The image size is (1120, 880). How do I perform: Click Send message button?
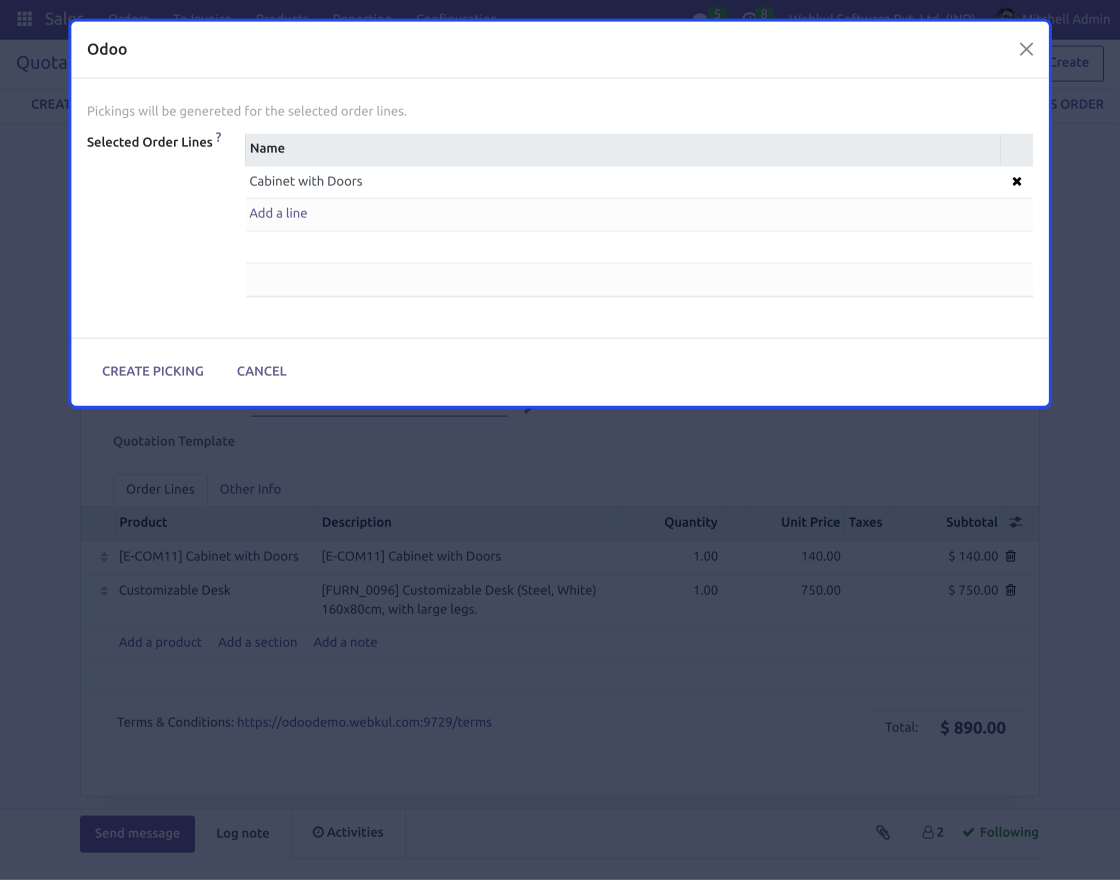(x=137, y=834)
